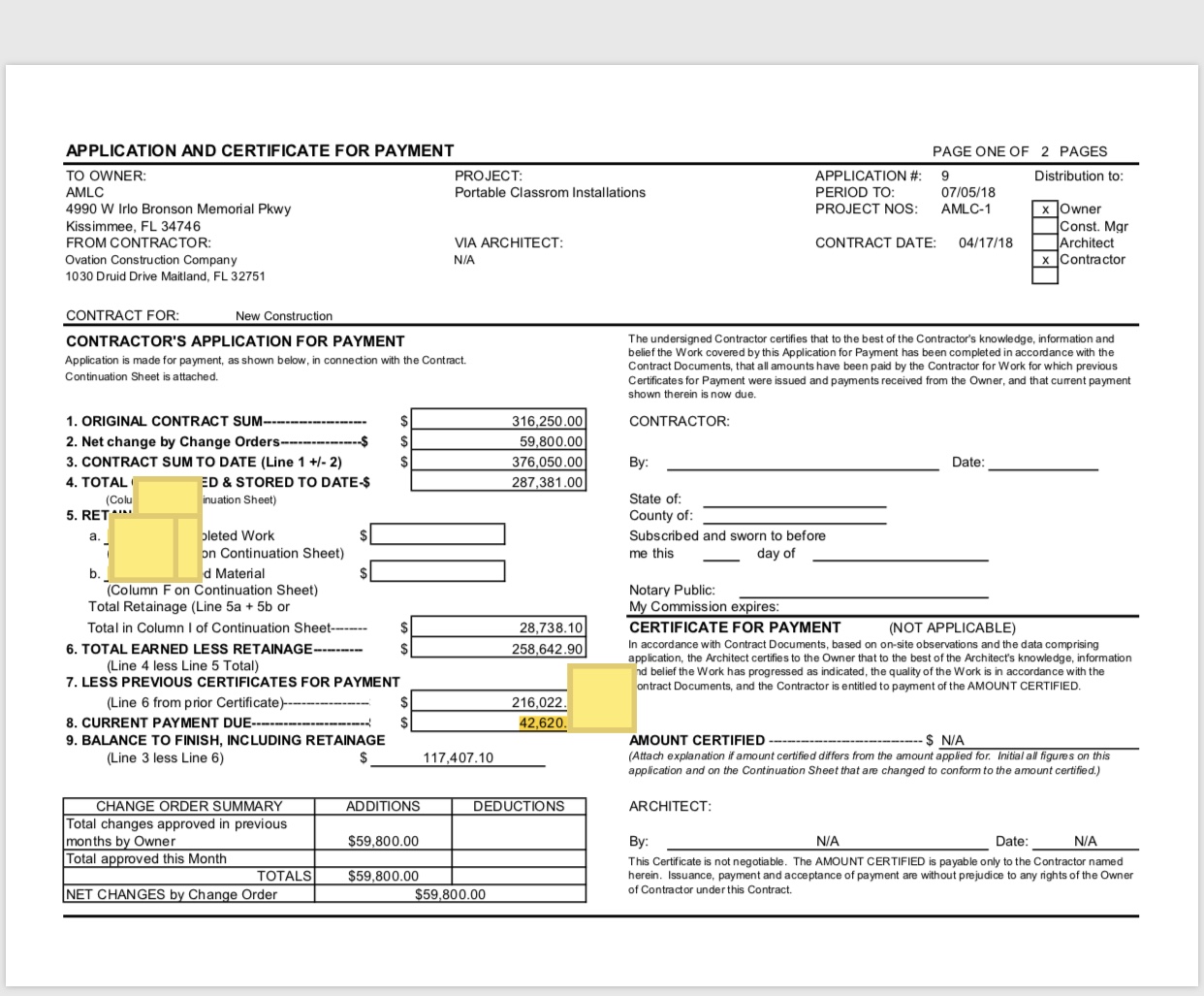1204x996 pixels.
Task: Select application number 9
Action: (945, 176)
